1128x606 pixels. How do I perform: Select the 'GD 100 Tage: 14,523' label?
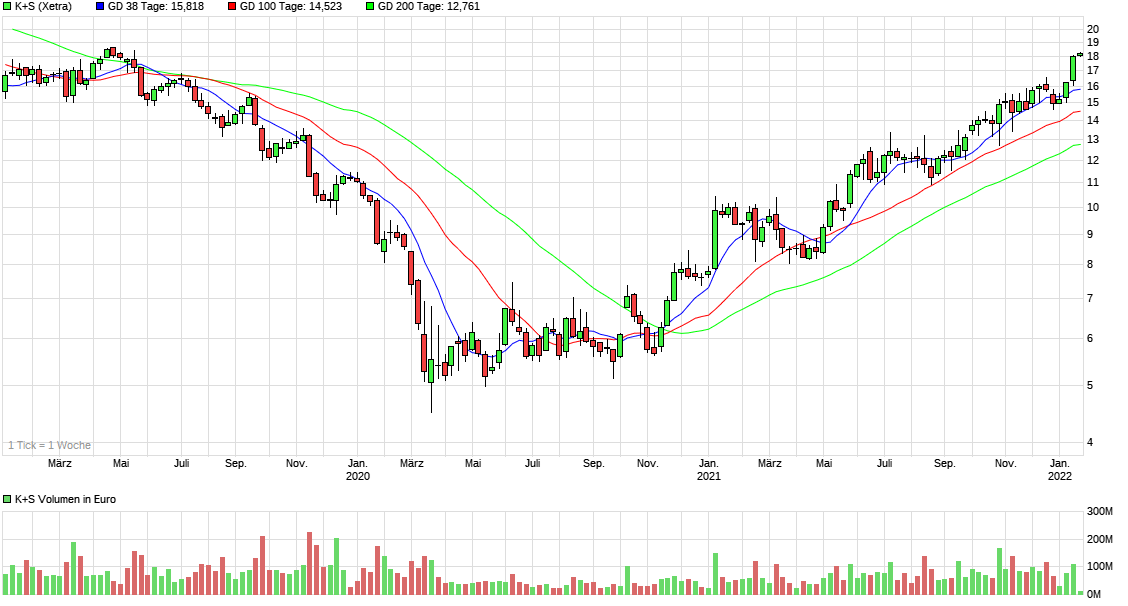coord(291,6)
